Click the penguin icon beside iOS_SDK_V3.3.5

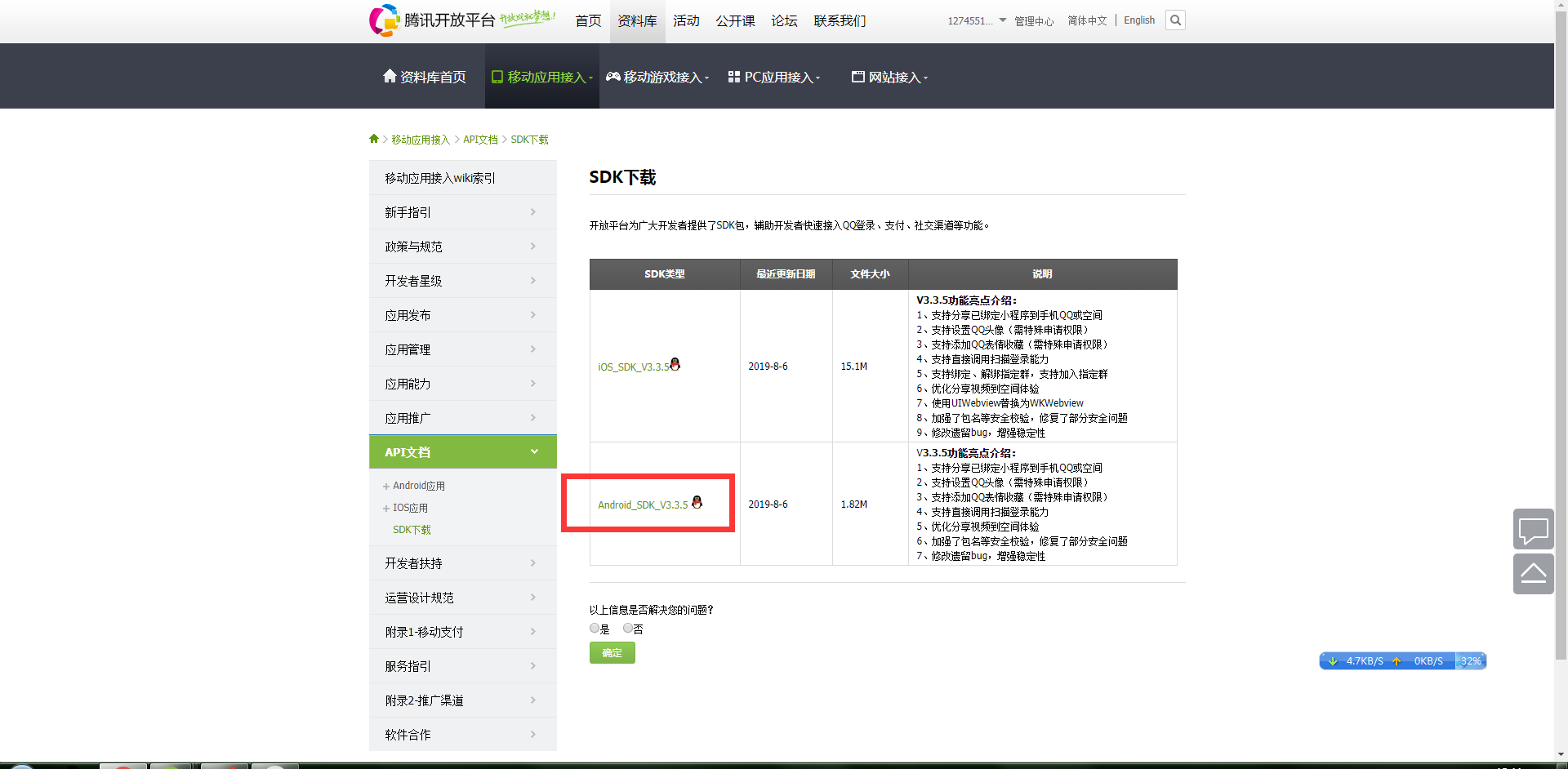(x=675, y=364)
